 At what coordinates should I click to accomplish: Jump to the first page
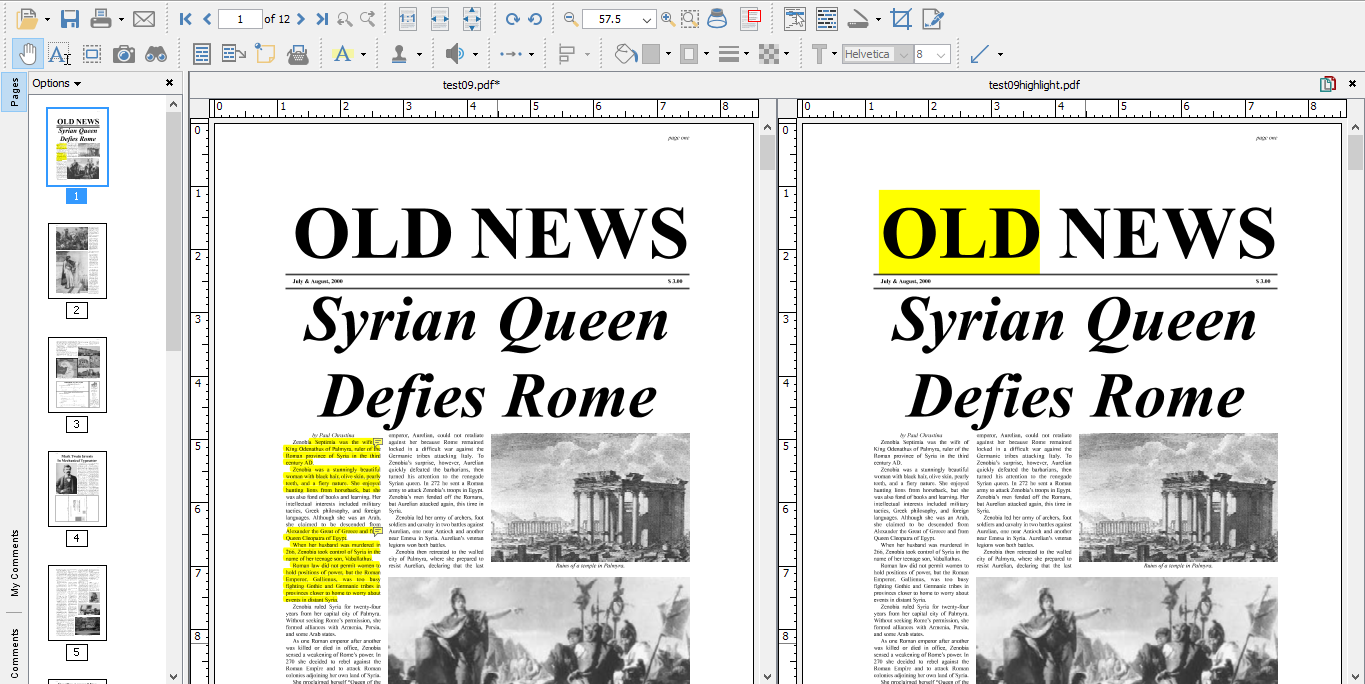point(186,19)
